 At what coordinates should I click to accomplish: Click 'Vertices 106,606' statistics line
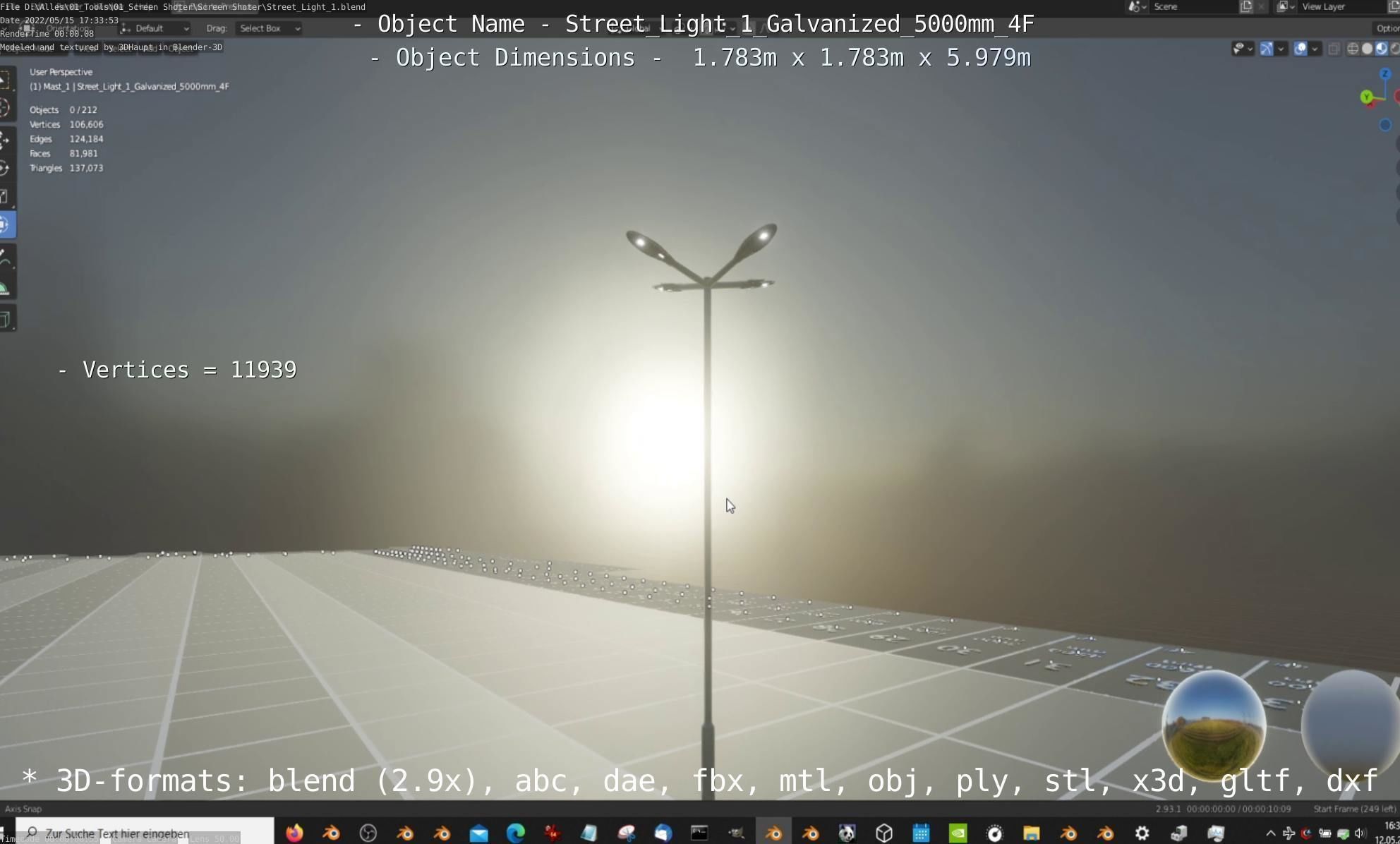(x=66, y=124)
